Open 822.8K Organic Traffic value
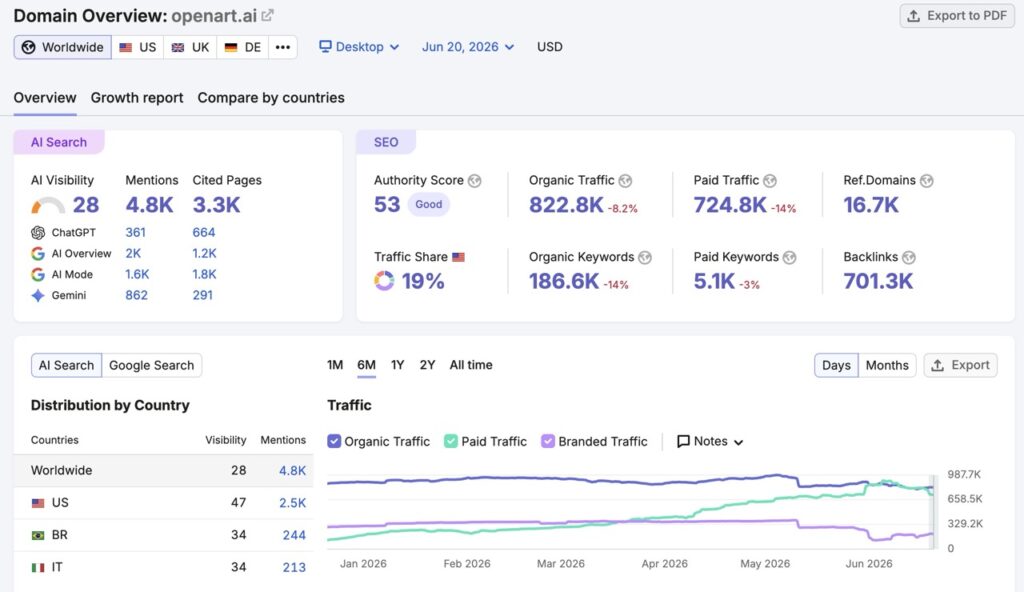Viewport: 1024px width, 592px height. pos(566,205)
